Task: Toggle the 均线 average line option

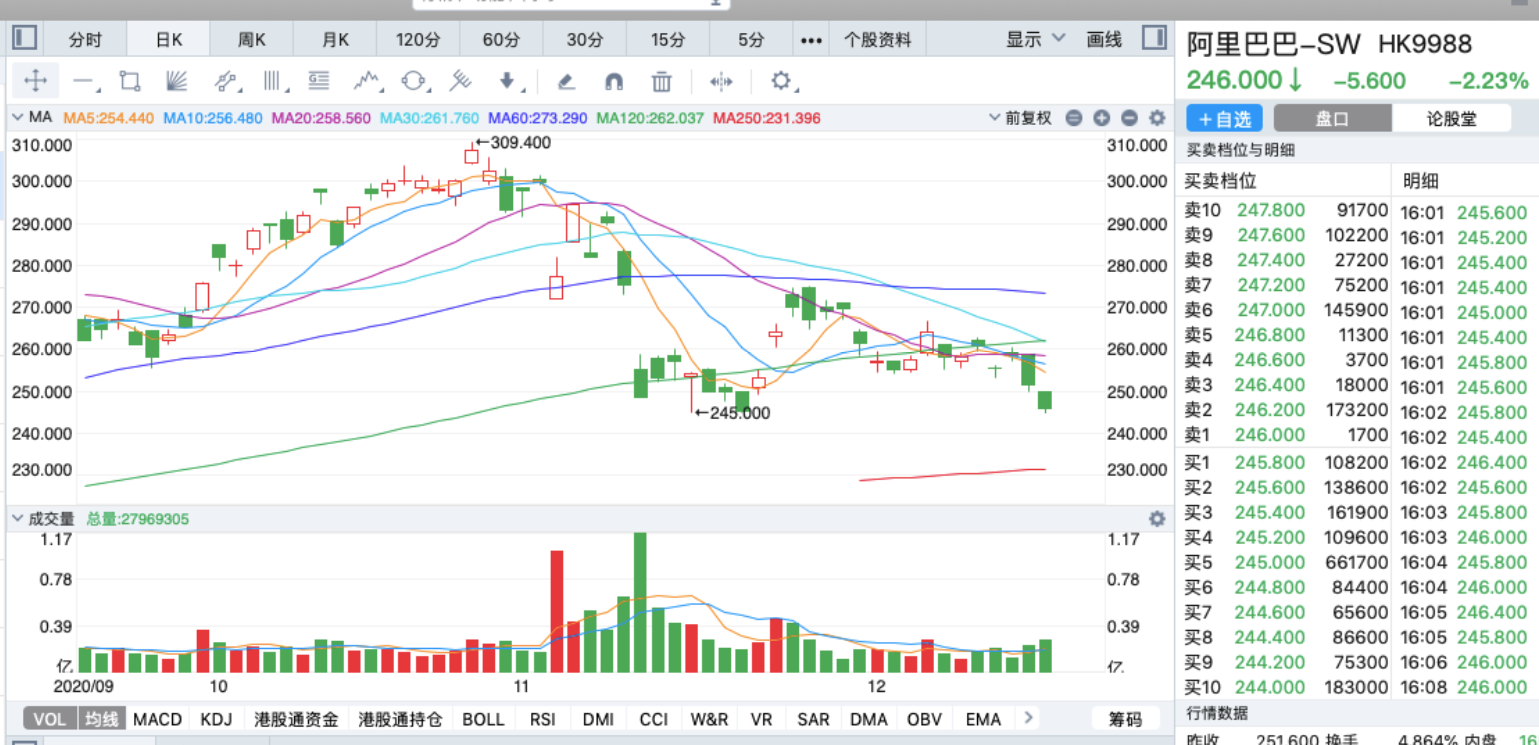Action: (101, 719)
